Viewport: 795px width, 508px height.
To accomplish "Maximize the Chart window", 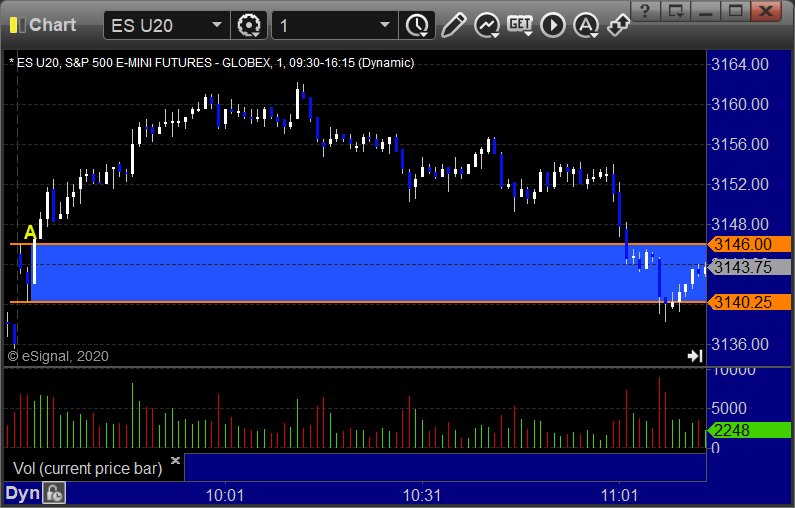I will [x=736, y=11].
